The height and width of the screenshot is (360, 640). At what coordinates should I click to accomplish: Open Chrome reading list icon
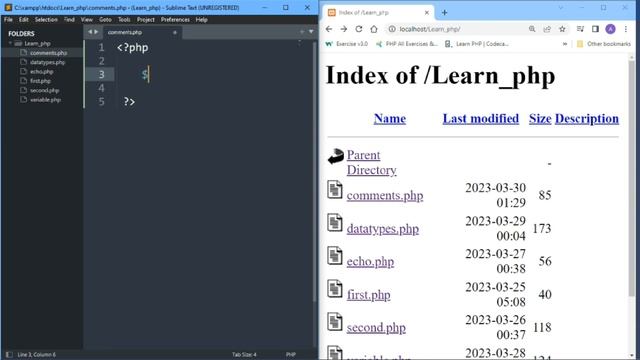580,29
